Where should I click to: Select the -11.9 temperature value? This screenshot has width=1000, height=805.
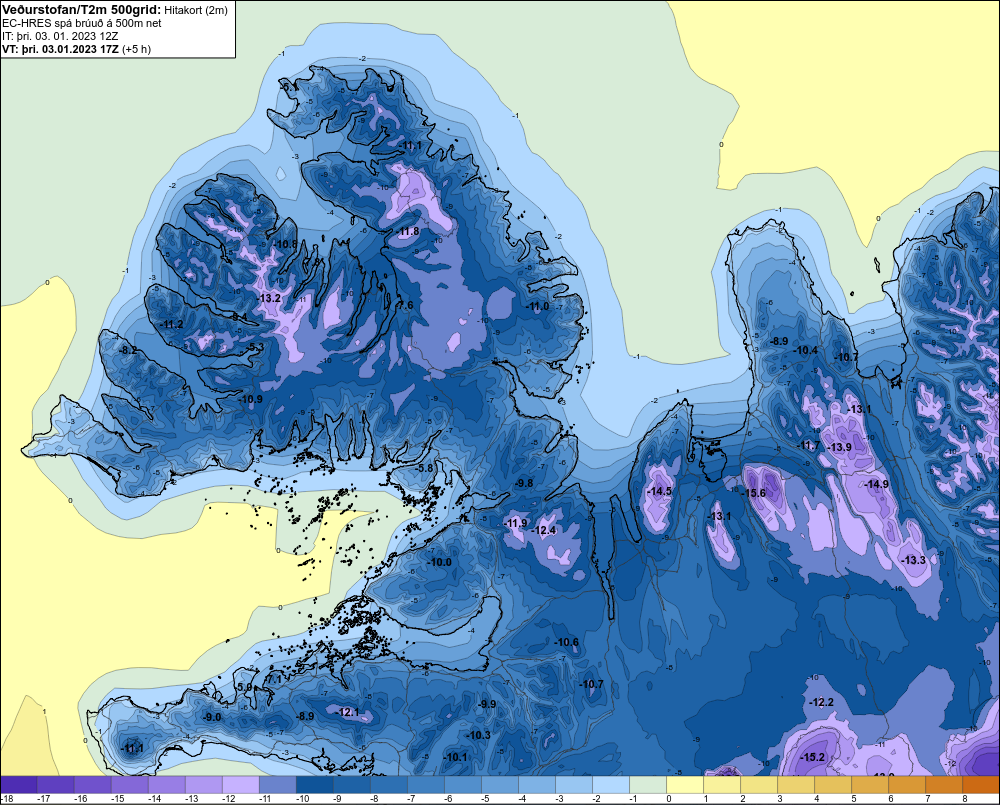coord(515,523)
